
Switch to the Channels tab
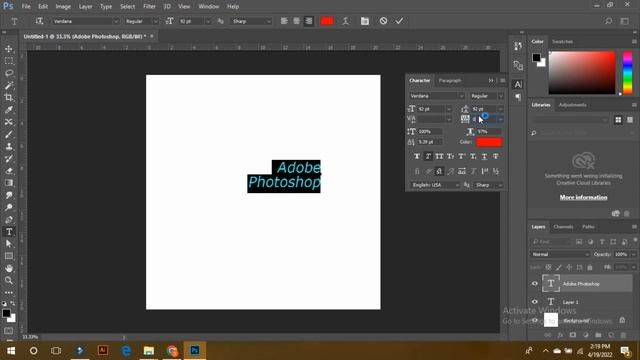pyautogui.click(x=563, y=227)
